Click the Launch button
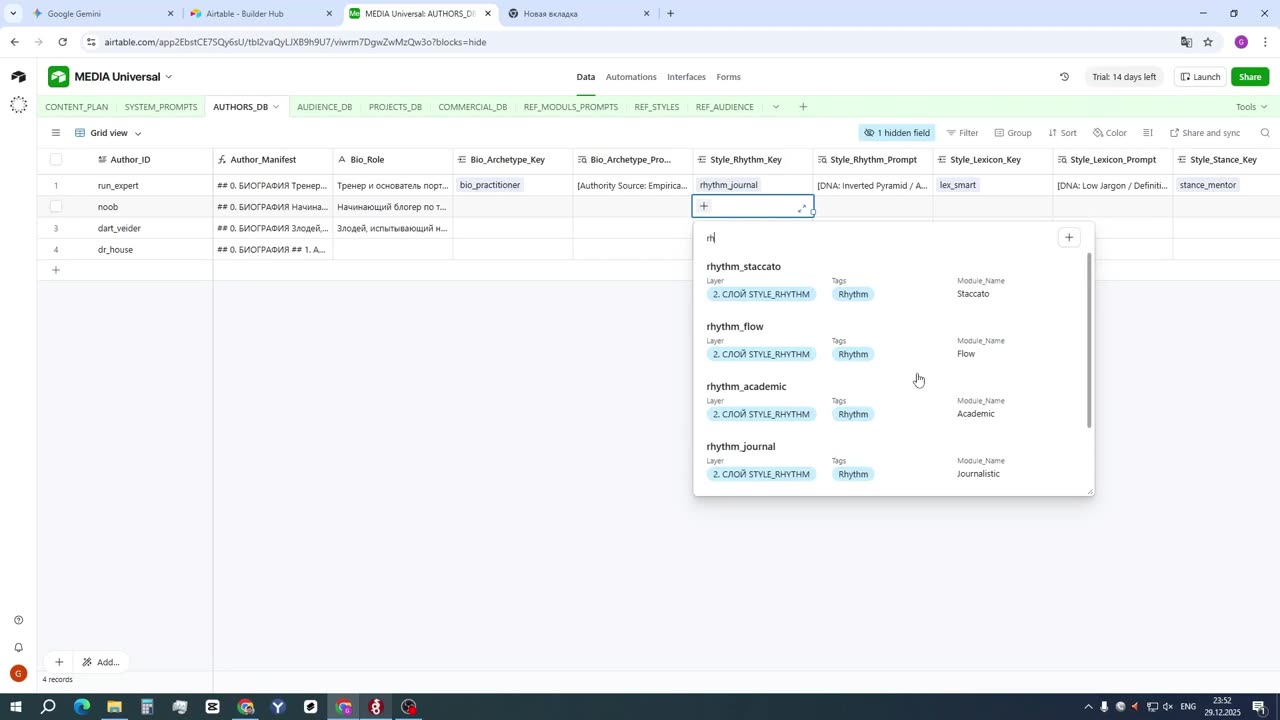This screenshot has height=720, width=1280. (1200, 77)
